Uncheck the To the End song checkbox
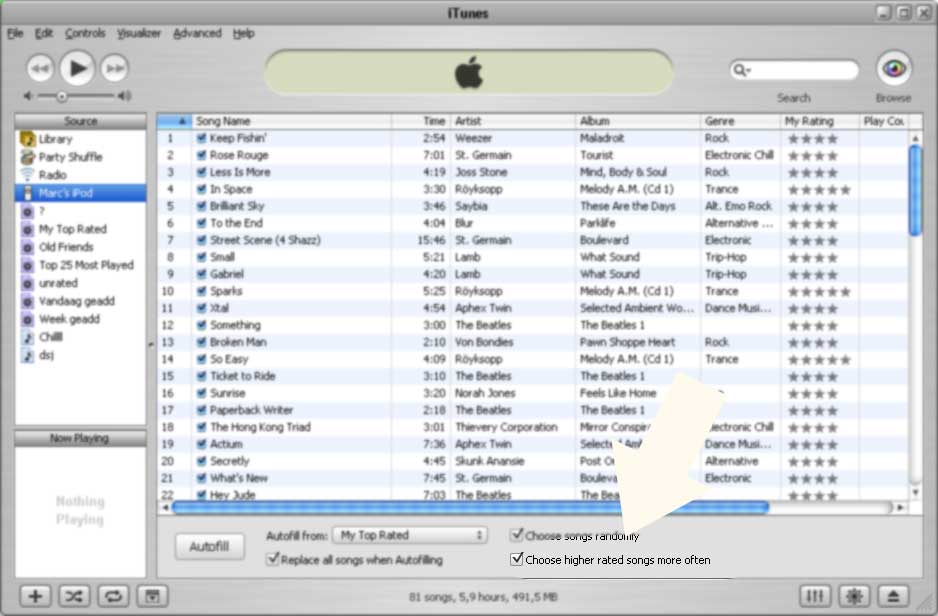This screenshot has width=938, height=616. 202,223
